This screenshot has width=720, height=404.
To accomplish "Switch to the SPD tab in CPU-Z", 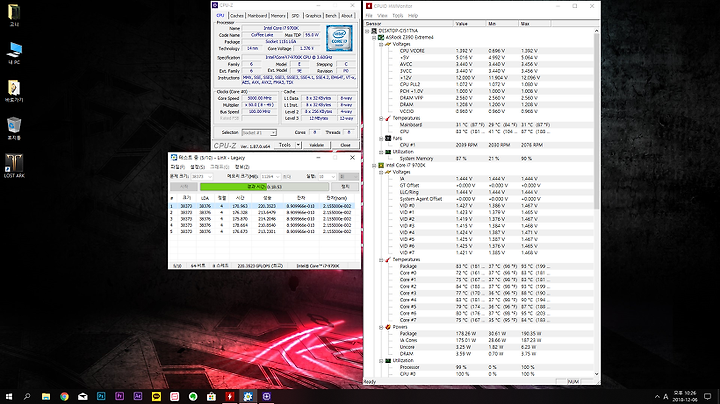I will click(x=295, y=16).
